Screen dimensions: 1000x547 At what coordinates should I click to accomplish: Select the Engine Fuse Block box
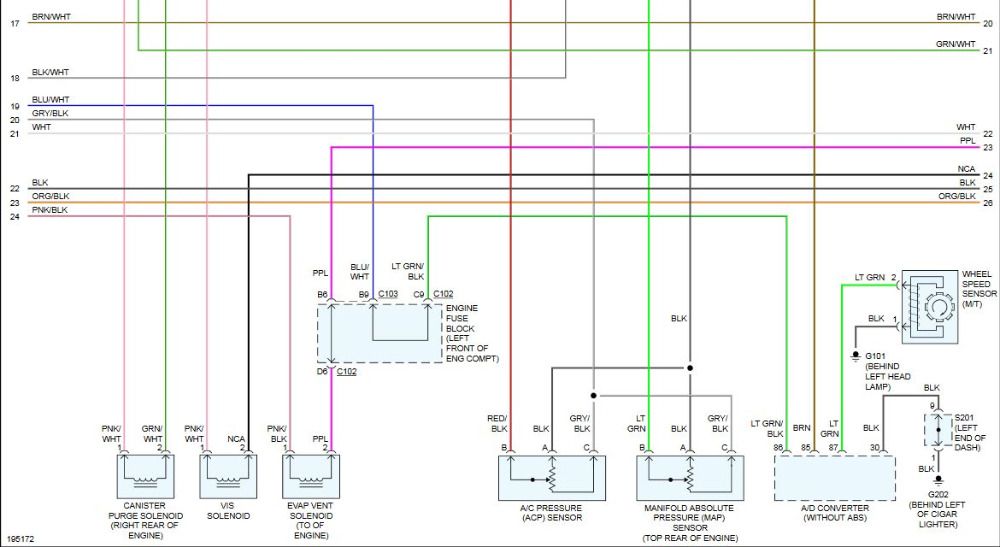[x=379, y=333]
